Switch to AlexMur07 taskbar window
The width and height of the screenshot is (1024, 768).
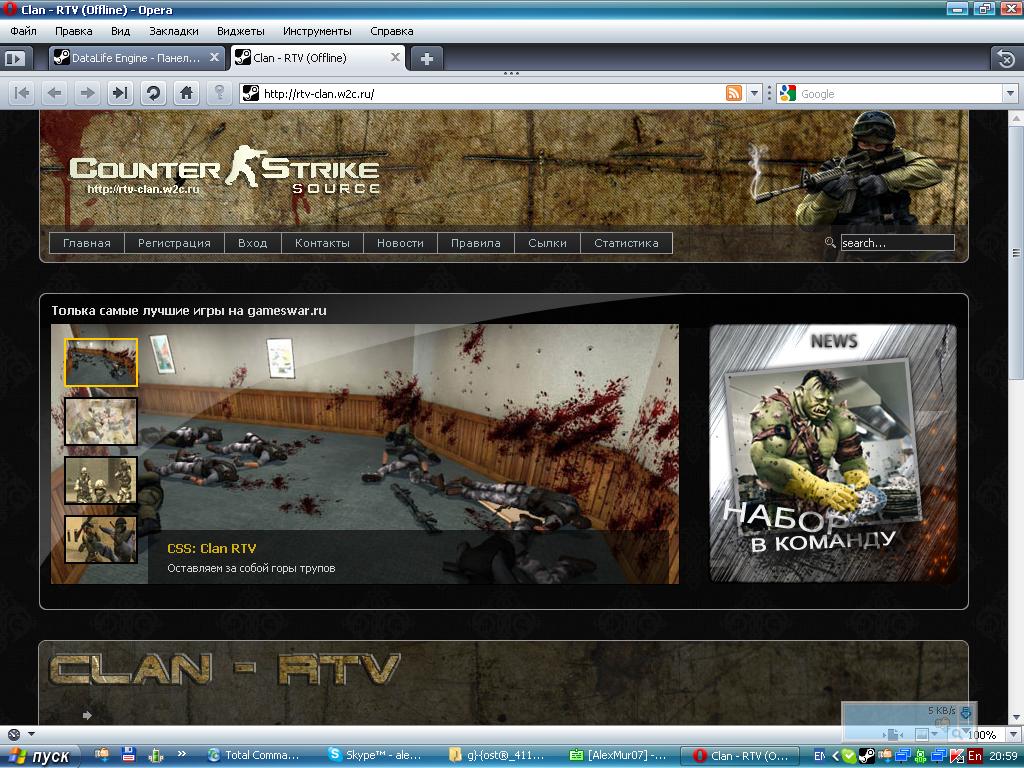(618, 756)
